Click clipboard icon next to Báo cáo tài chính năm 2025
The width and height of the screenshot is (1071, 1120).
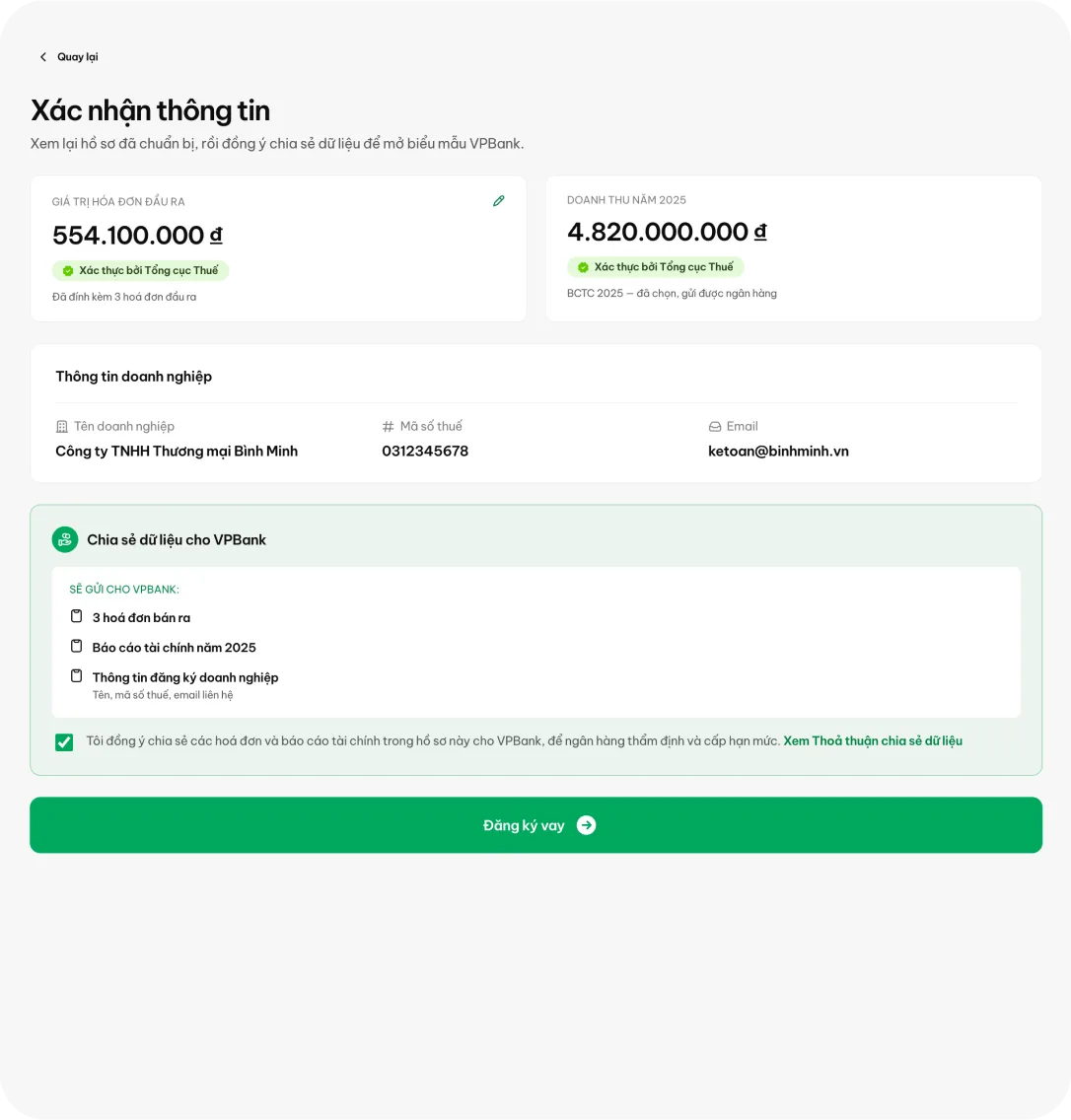tap(77, 646)
